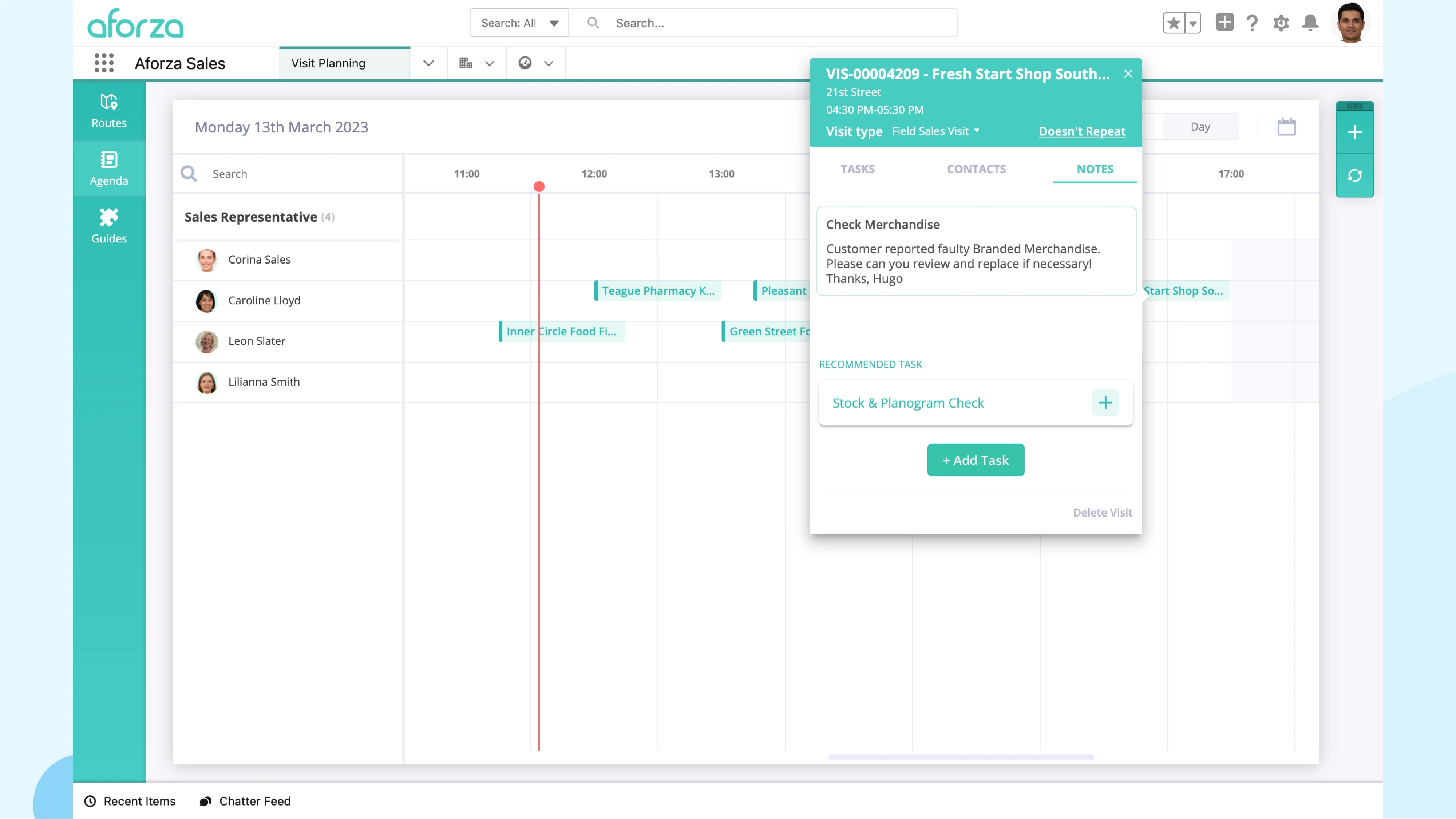The height and width of the screenshot is (819, 1456).
Task: Open the Search: All scope dropdown
Action: coord(519,23)
